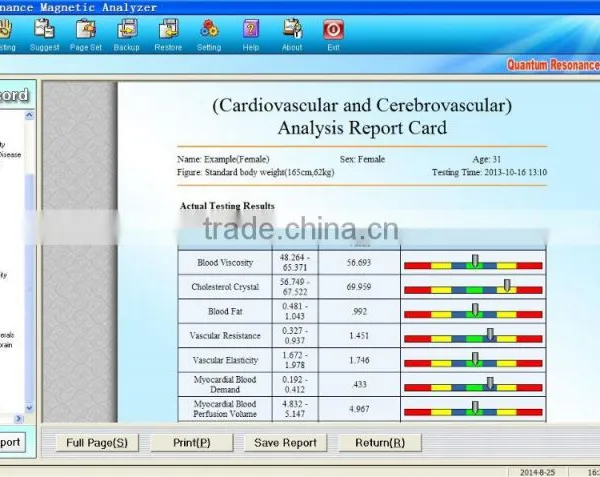600x477 pixels.
Task: Click the normal range 4.832 - 5.147
Action: [x=295, y=409]
